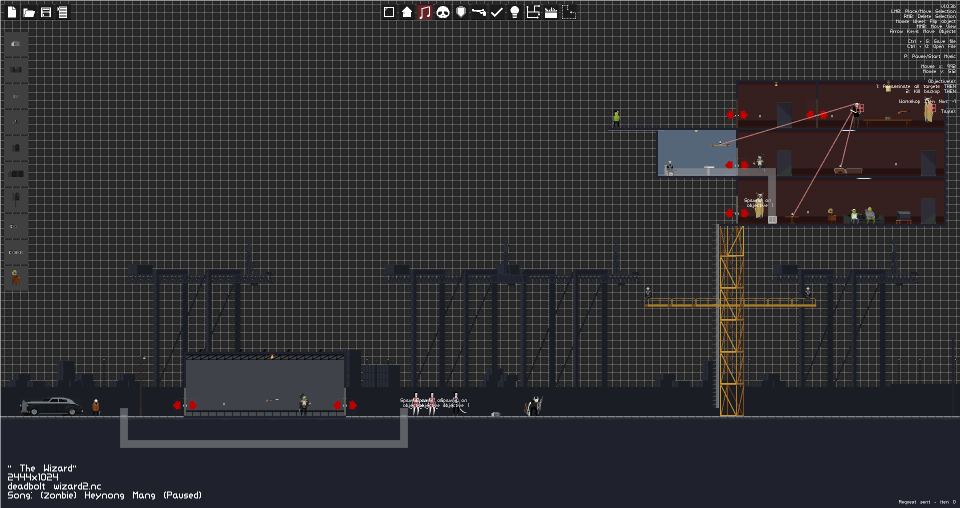Click the filename deadbolt wizard2.nc

click(54, 487)
